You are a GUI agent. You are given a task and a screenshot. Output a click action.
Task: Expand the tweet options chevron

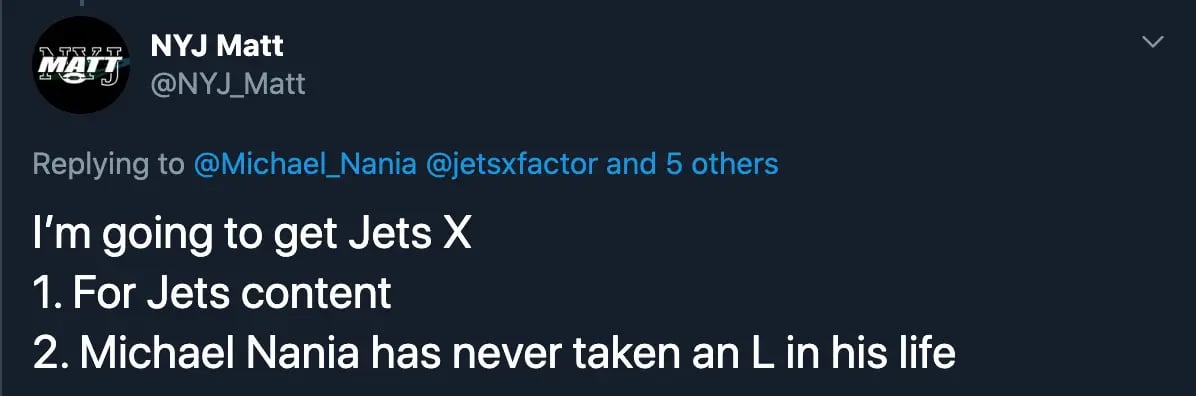(x=1152, y=42)
